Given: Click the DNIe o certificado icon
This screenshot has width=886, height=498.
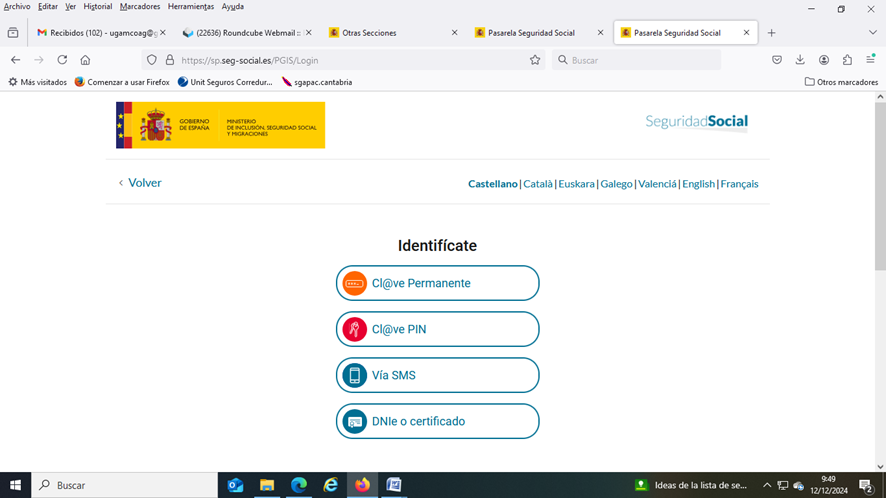Looking at the screenshot, I should click(x=355, y=422).
